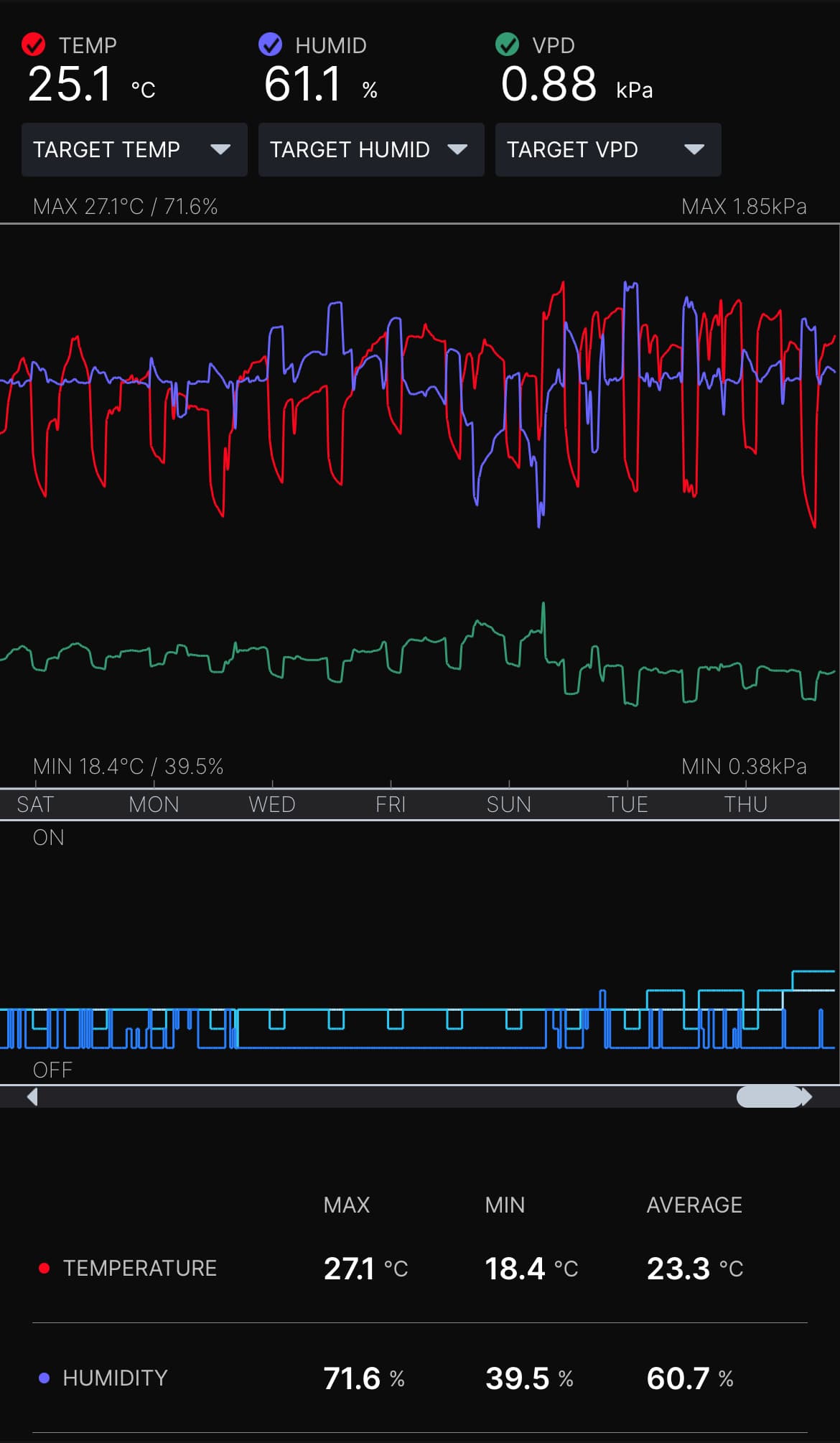
Task: Toggle the HUMID series checkbox
Action: pyautogui.click(x=270, y=45)
